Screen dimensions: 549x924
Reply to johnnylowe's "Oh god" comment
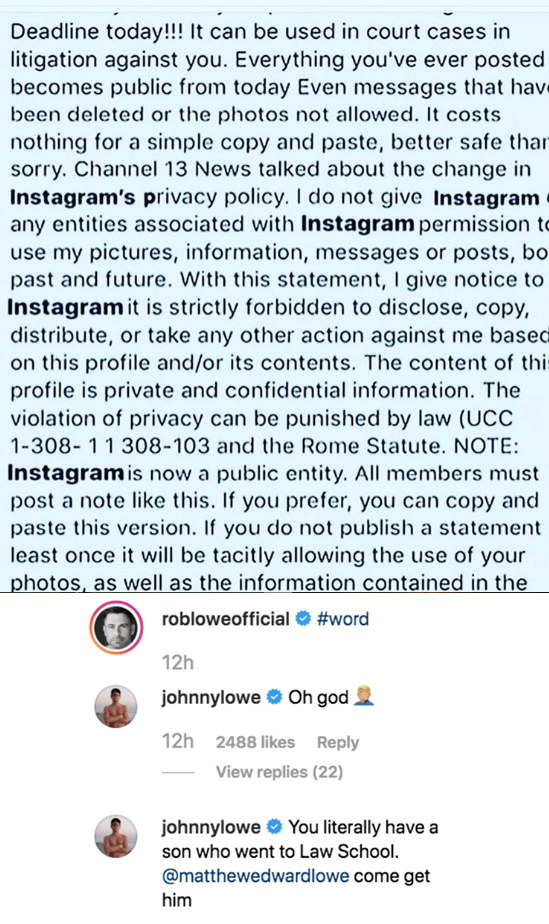338,742
